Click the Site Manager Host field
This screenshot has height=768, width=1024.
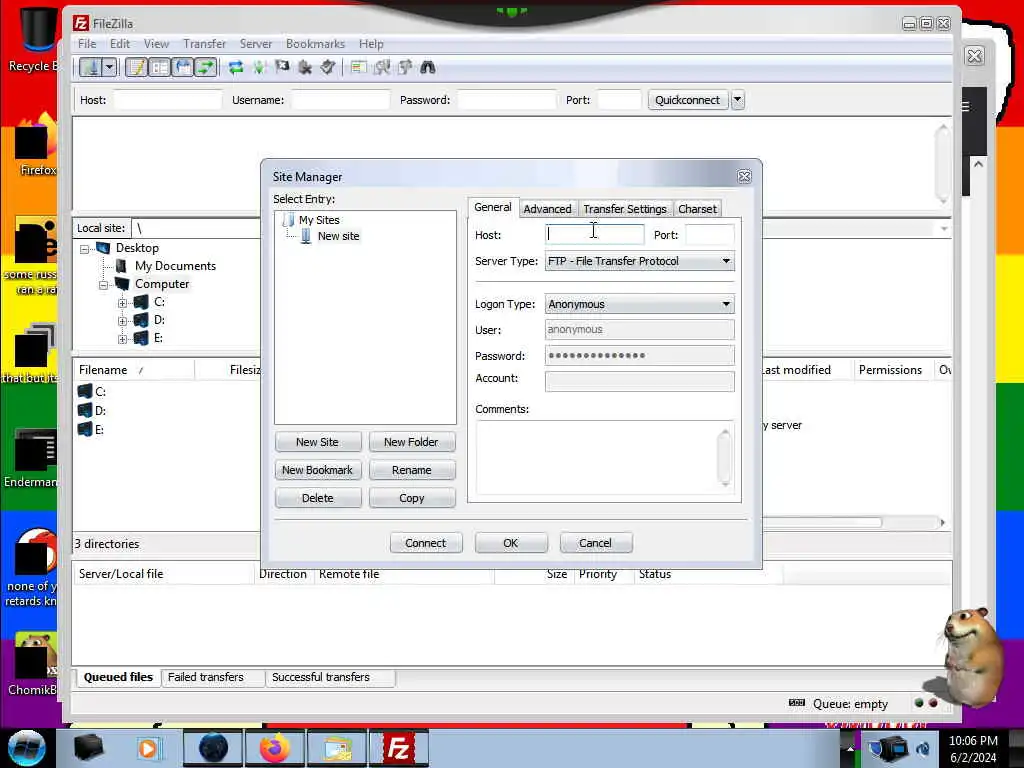594,234
